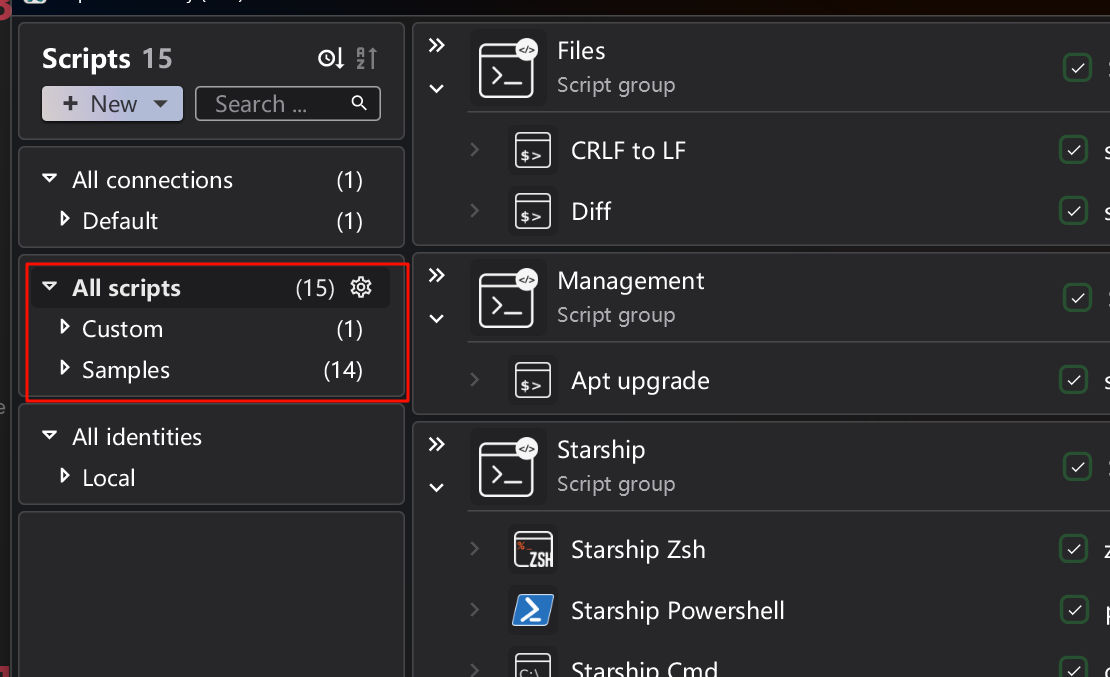Viewport: 1110px width, 677px height.
Task: Open the Starship Zsh script entry
Action: [x=638, y=550]
